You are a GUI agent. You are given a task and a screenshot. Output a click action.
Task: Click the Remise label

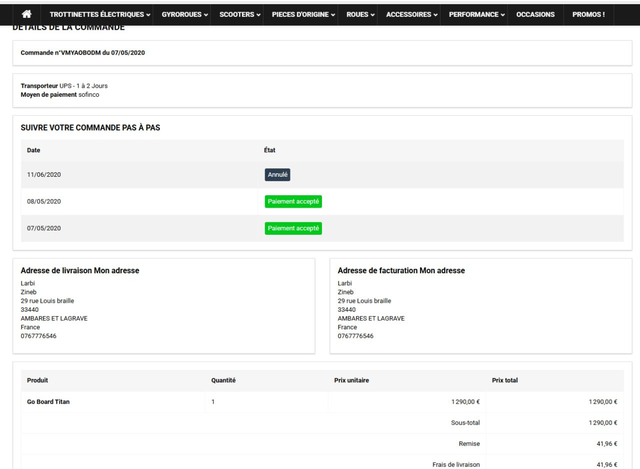click(x=469, y=444)
